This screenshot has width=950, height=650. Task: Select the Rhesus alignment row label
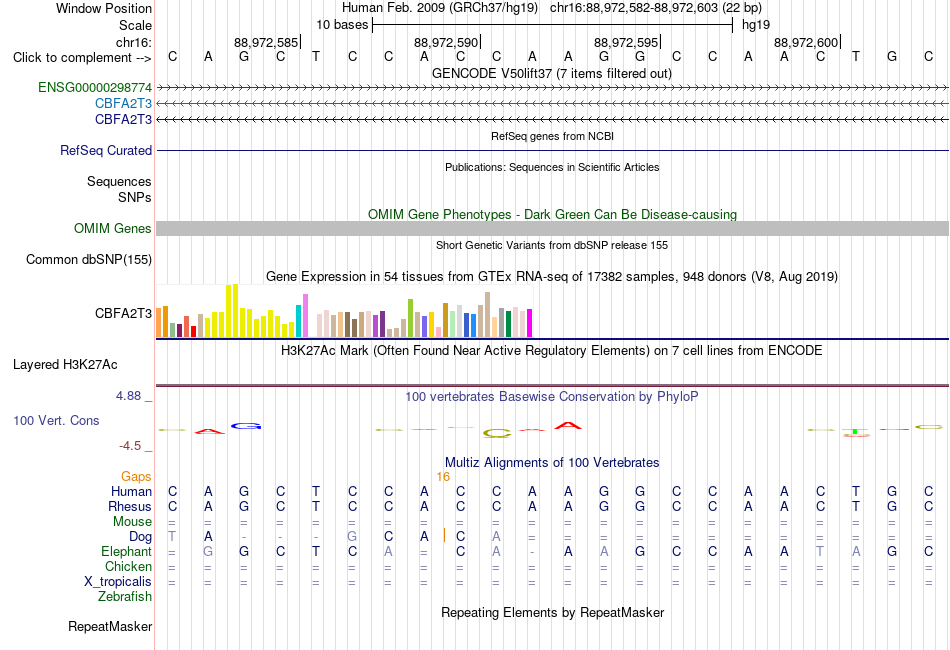[x=130, y=506]
